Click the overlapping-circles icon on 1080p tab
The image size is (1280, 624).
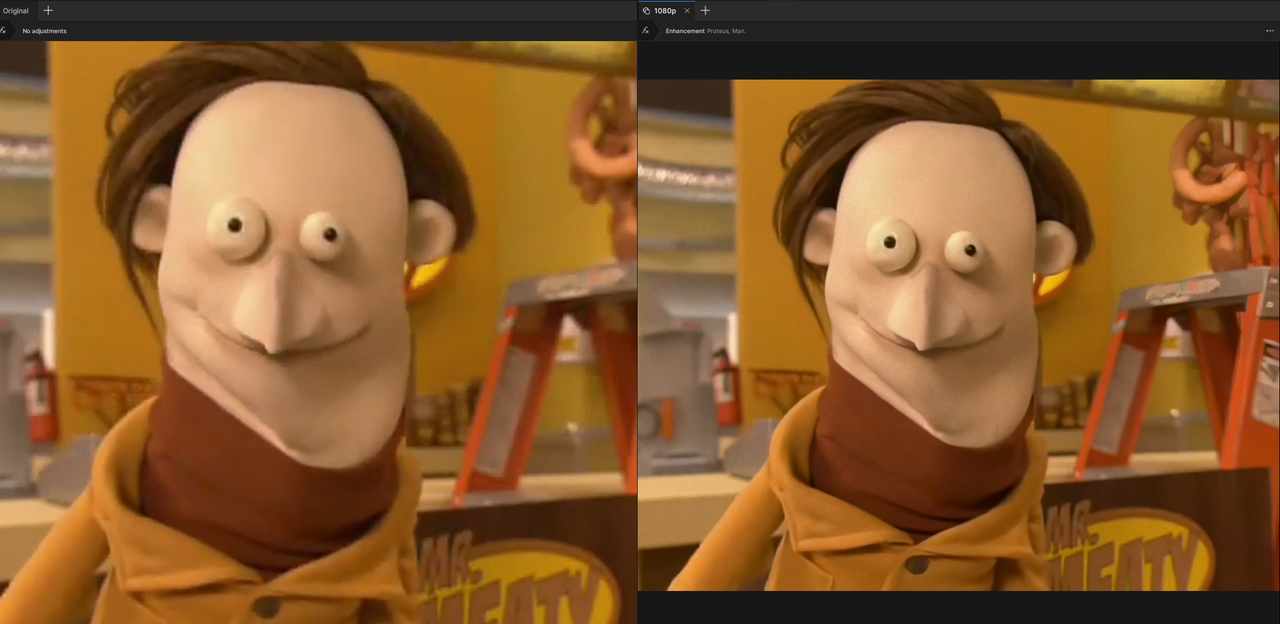click(x=646, y=10)
